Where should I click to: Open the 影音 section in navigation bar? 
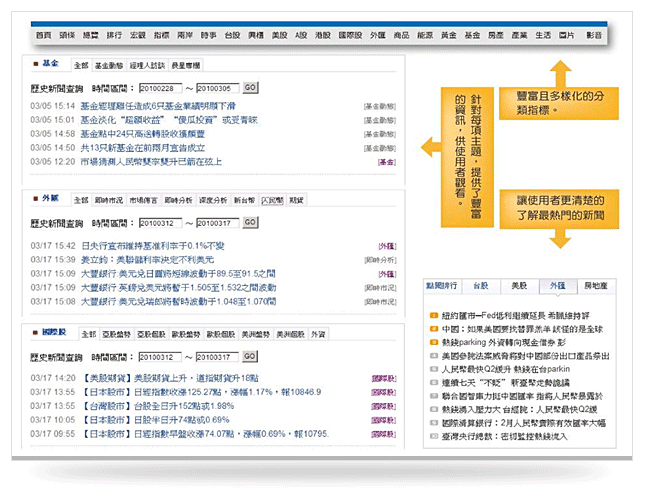594,35
